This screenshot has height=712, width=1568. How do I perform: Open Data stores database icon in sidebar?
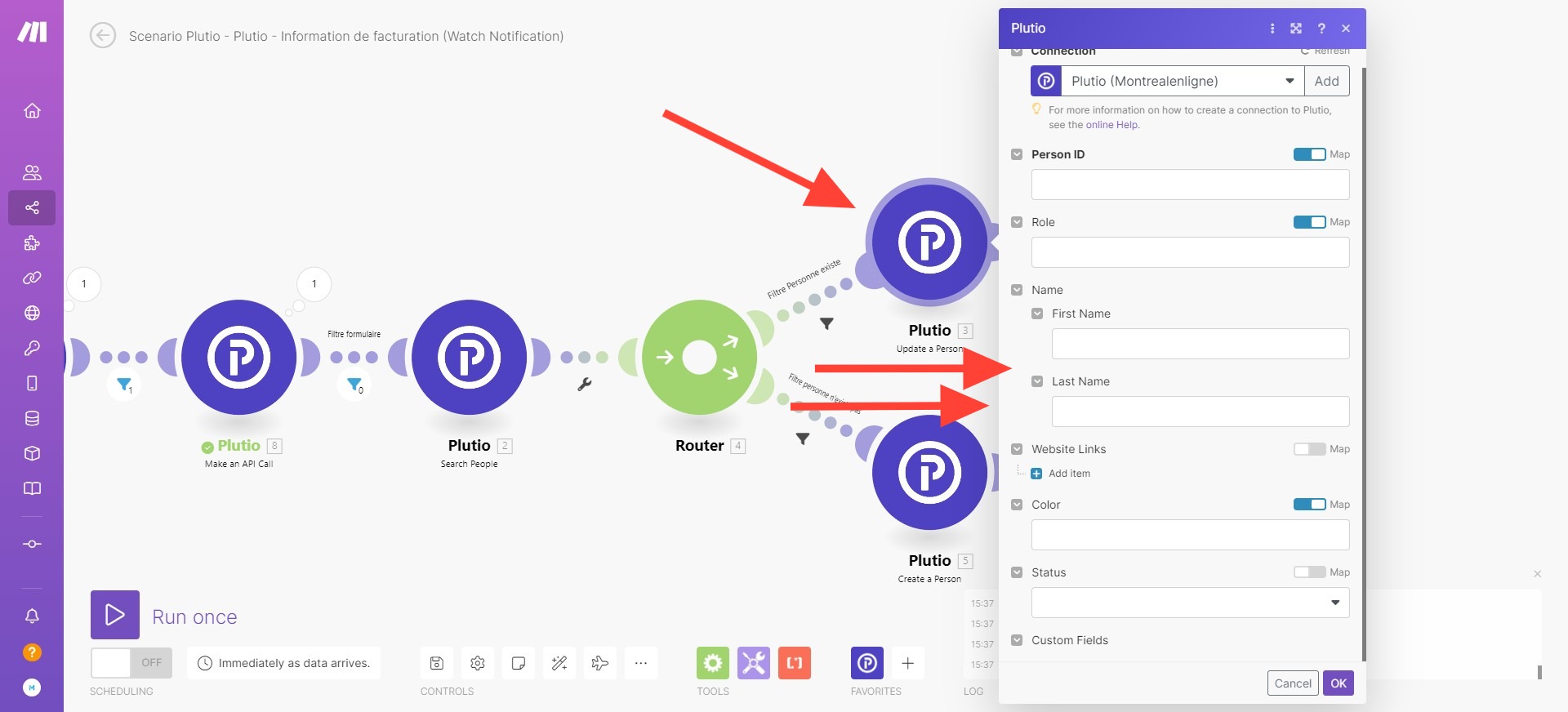coord(32,418)
